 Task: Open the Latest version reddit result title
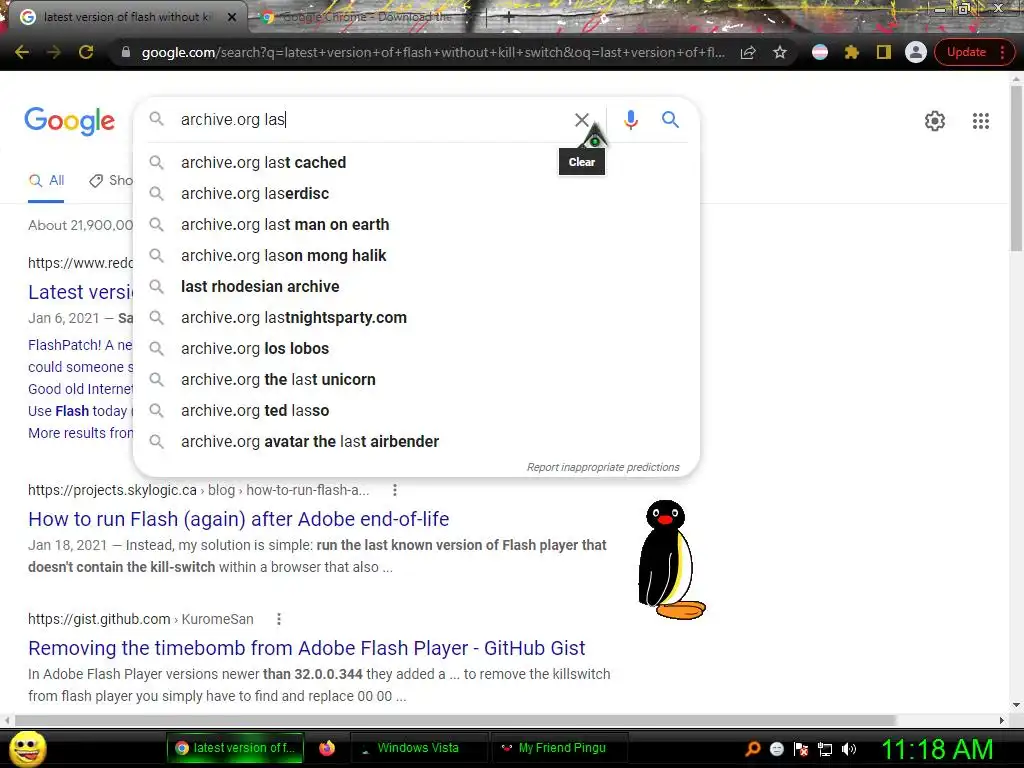coord(80,292)
